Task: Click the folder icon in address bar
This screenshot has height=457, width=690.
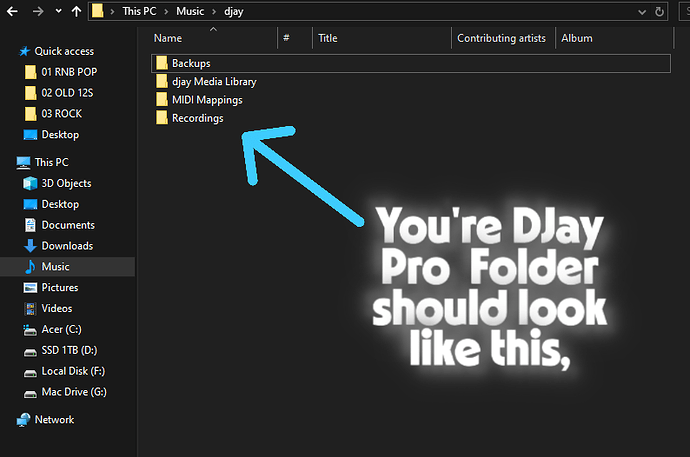Action: (x=98, y=11)
